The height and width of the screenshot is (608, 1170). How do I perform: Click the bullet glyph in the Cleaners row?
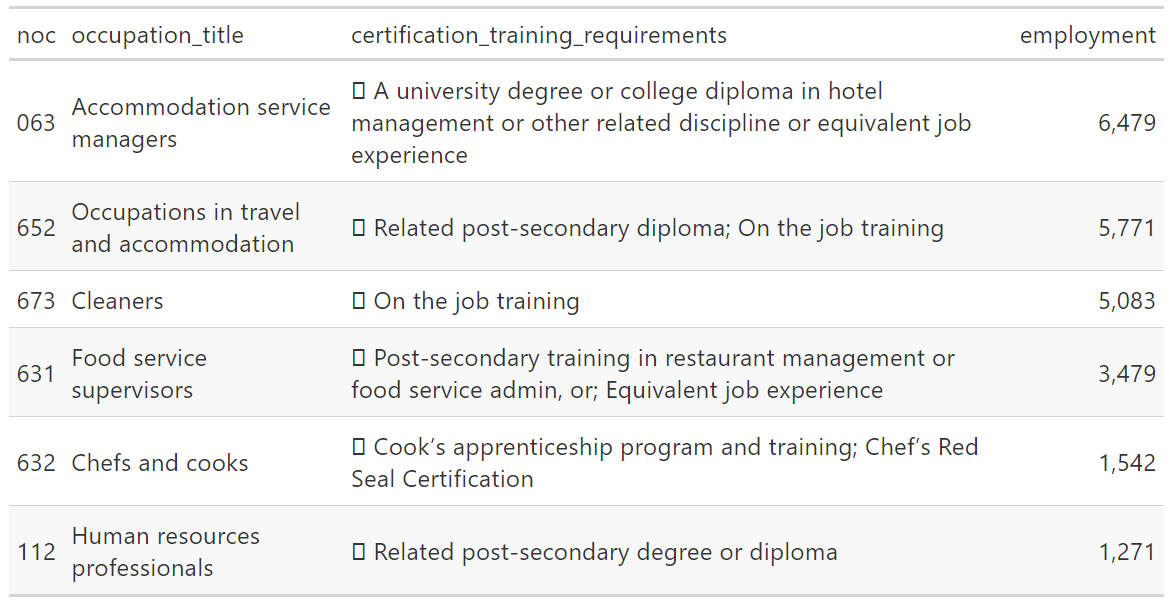[x=359, y=302]
